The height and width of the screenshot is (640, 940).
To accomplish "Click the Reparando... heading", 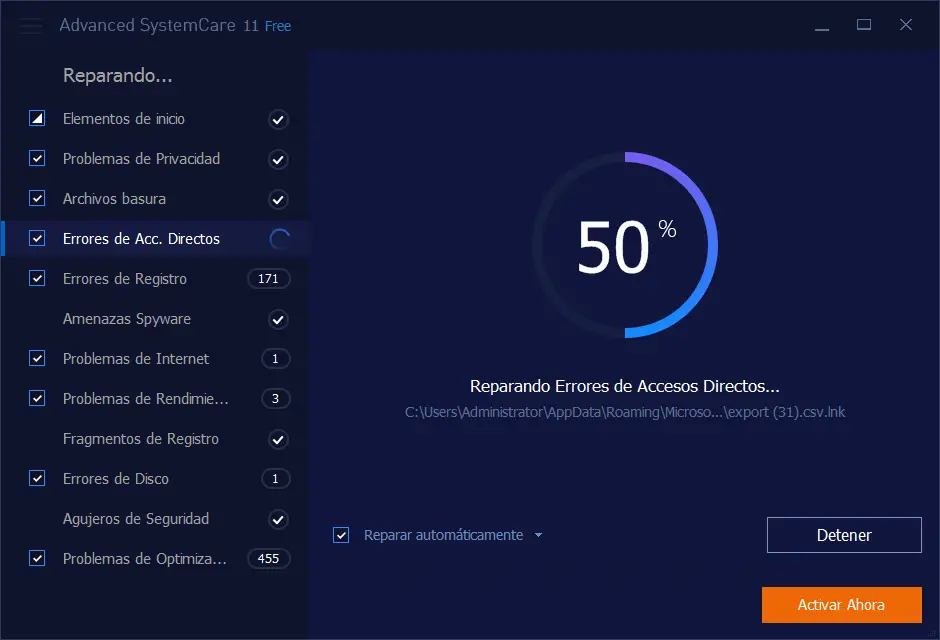I will 118,76.
